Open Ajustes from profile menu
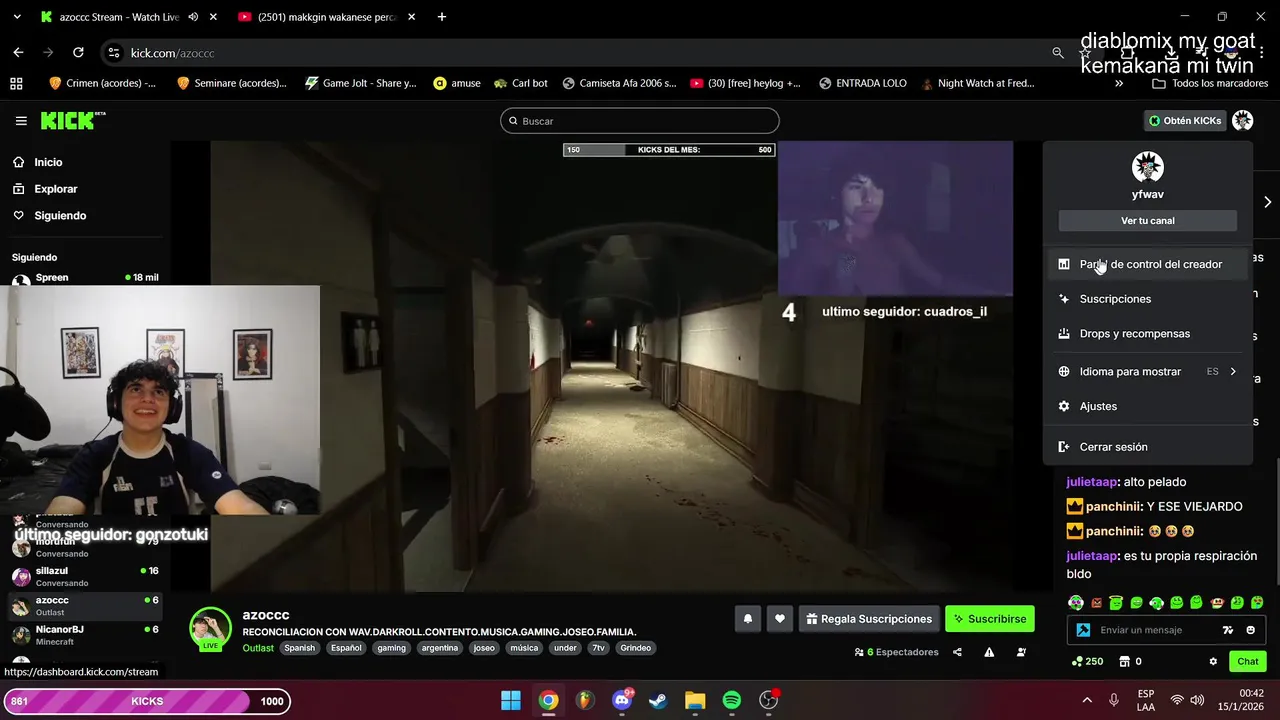 [1148, 406]
